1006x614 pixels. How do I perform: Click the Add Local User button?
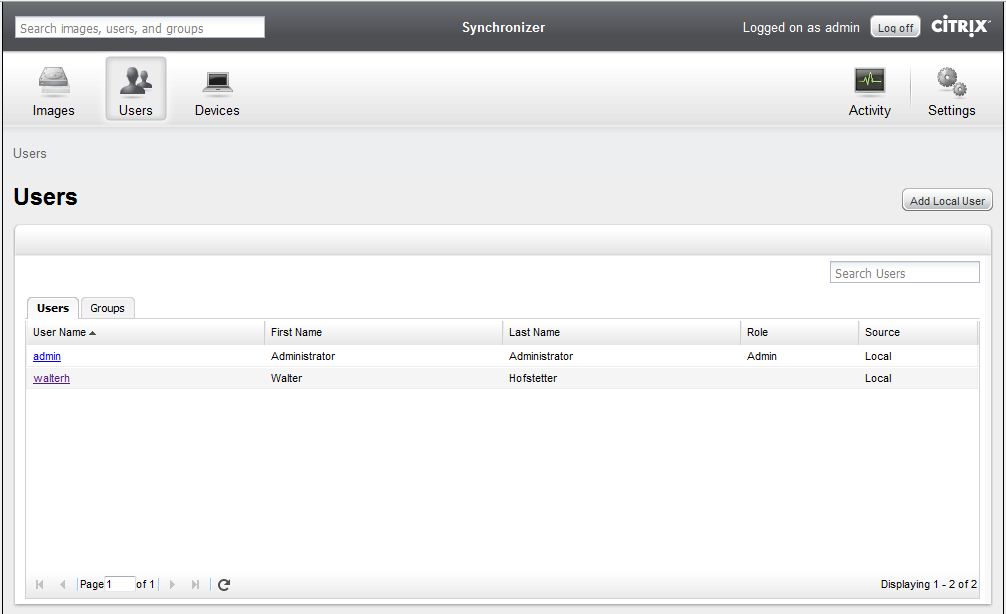(946, 201)
